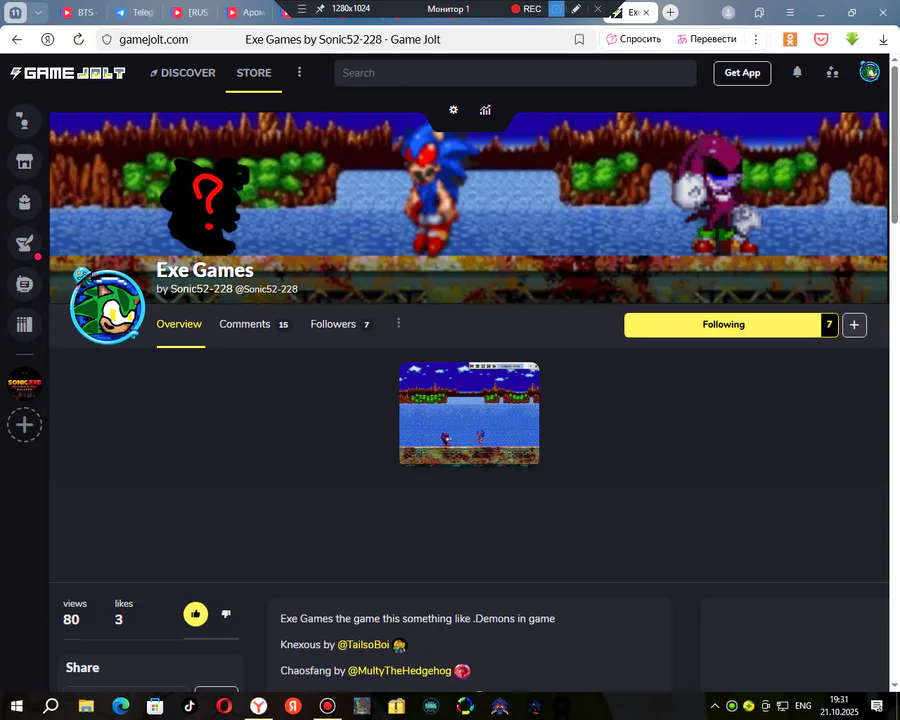Open the Game Jolt home logo
The width and height of the screenshot is (900, 720).
point(68,73)
